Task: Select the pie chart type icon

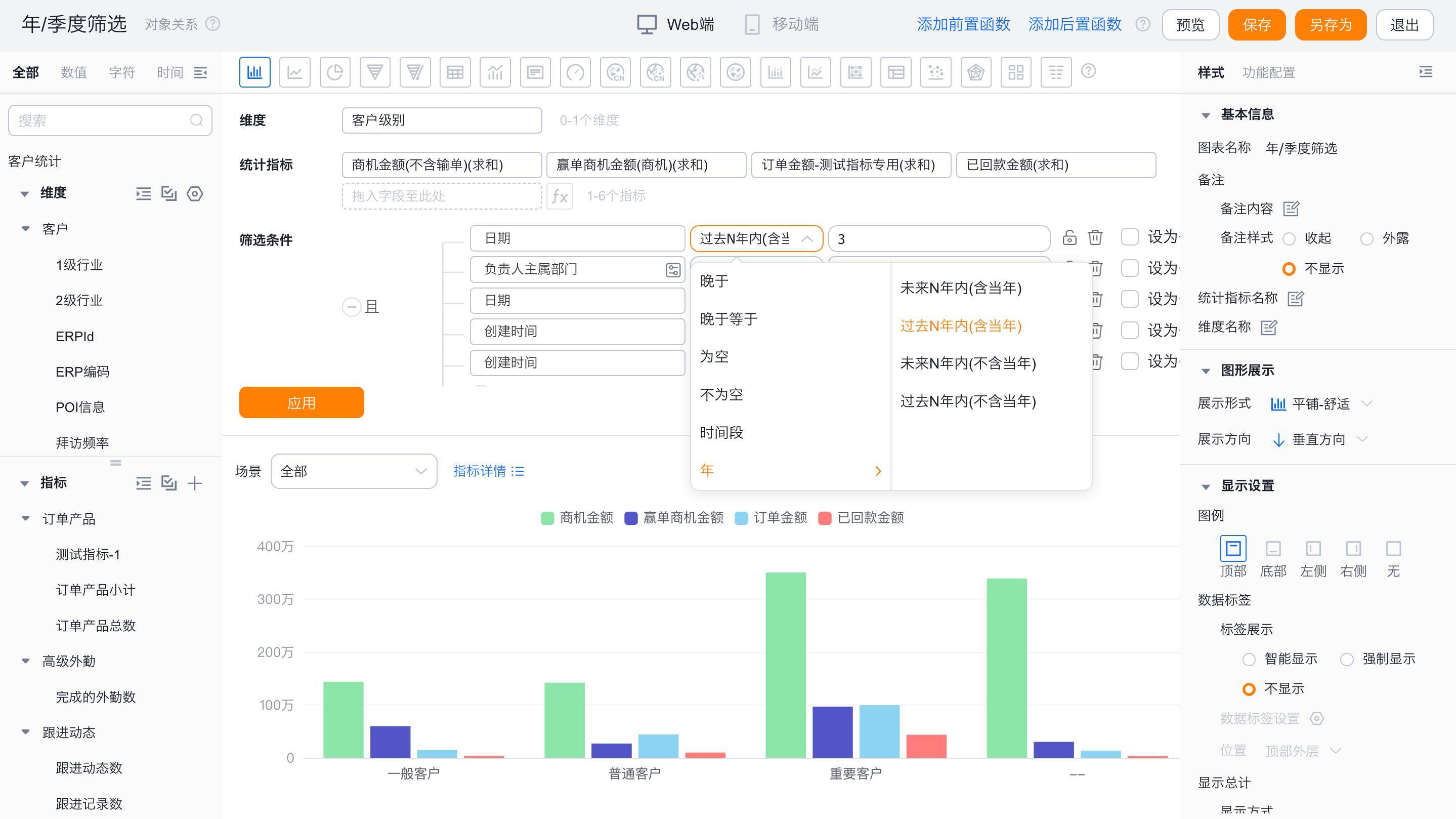Action: point(334,72)
